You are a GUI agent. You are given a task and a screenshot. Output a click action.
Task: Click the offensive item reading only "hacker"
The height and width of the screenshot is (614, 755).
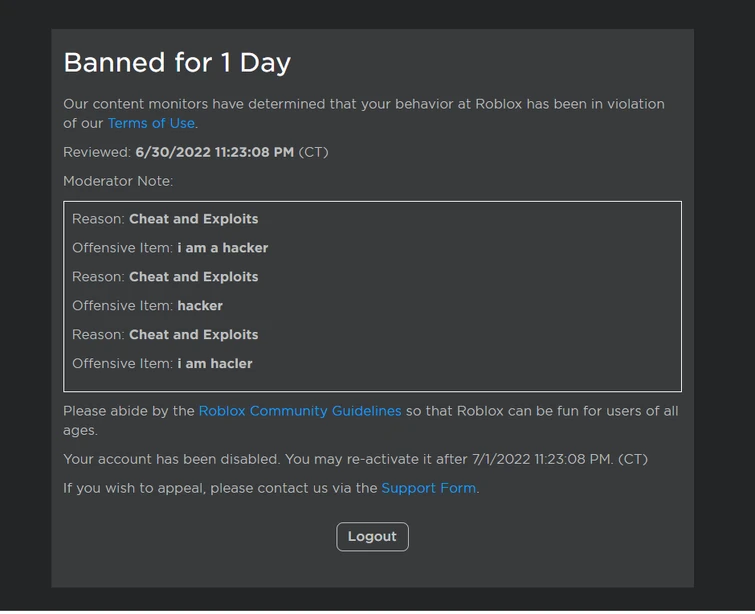point(200,306)
